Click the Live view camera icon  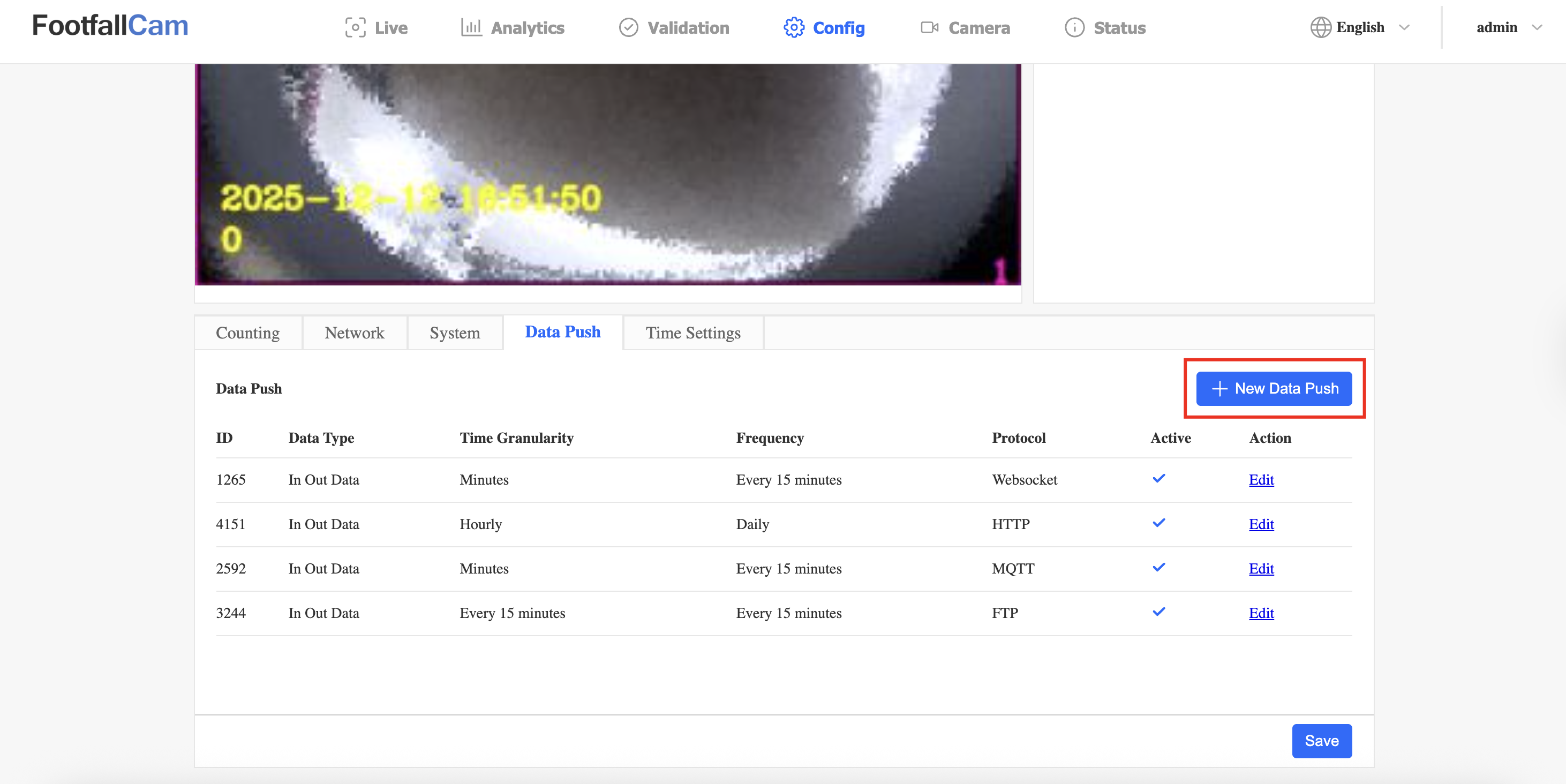click(x=355, y=28)
